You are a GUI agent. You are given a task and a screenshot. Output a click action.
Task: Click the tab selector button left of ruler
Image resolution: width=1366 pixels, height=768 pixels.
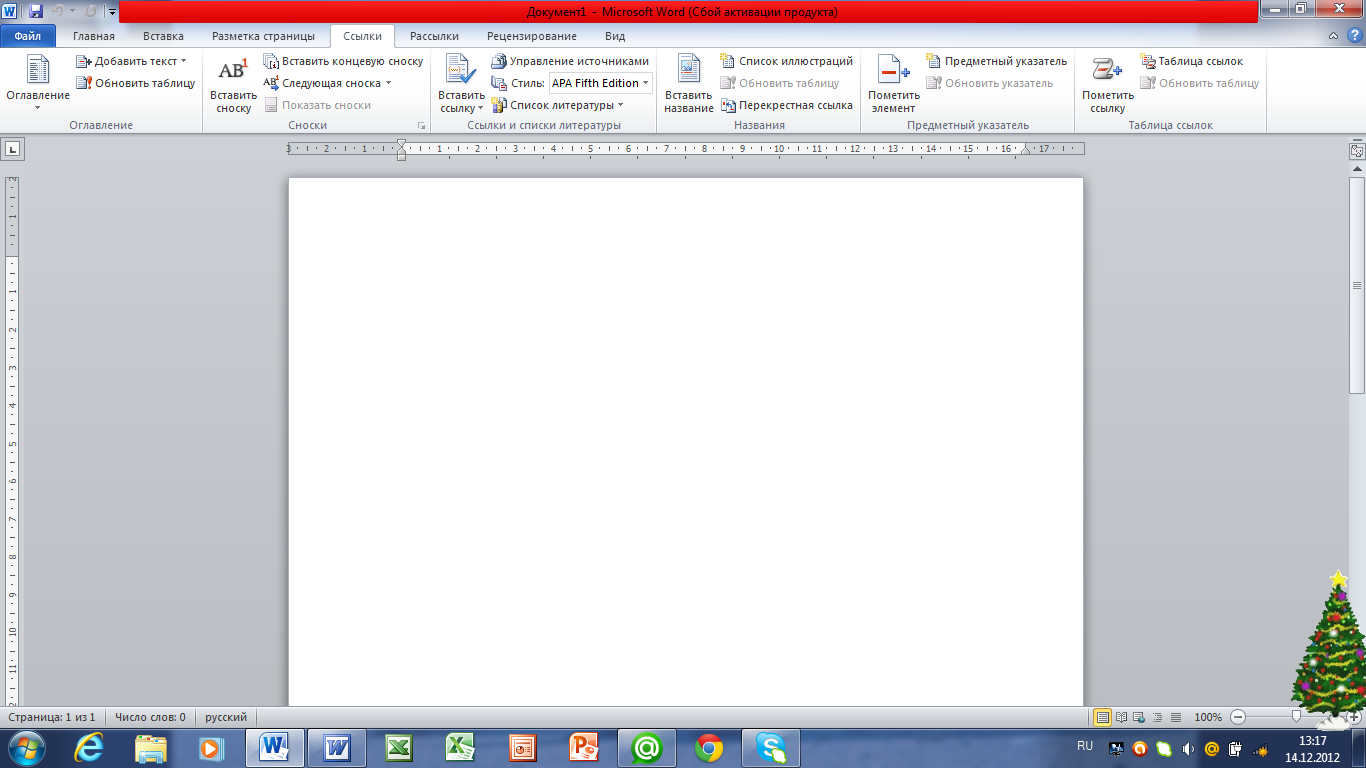(x=13, y=149)
